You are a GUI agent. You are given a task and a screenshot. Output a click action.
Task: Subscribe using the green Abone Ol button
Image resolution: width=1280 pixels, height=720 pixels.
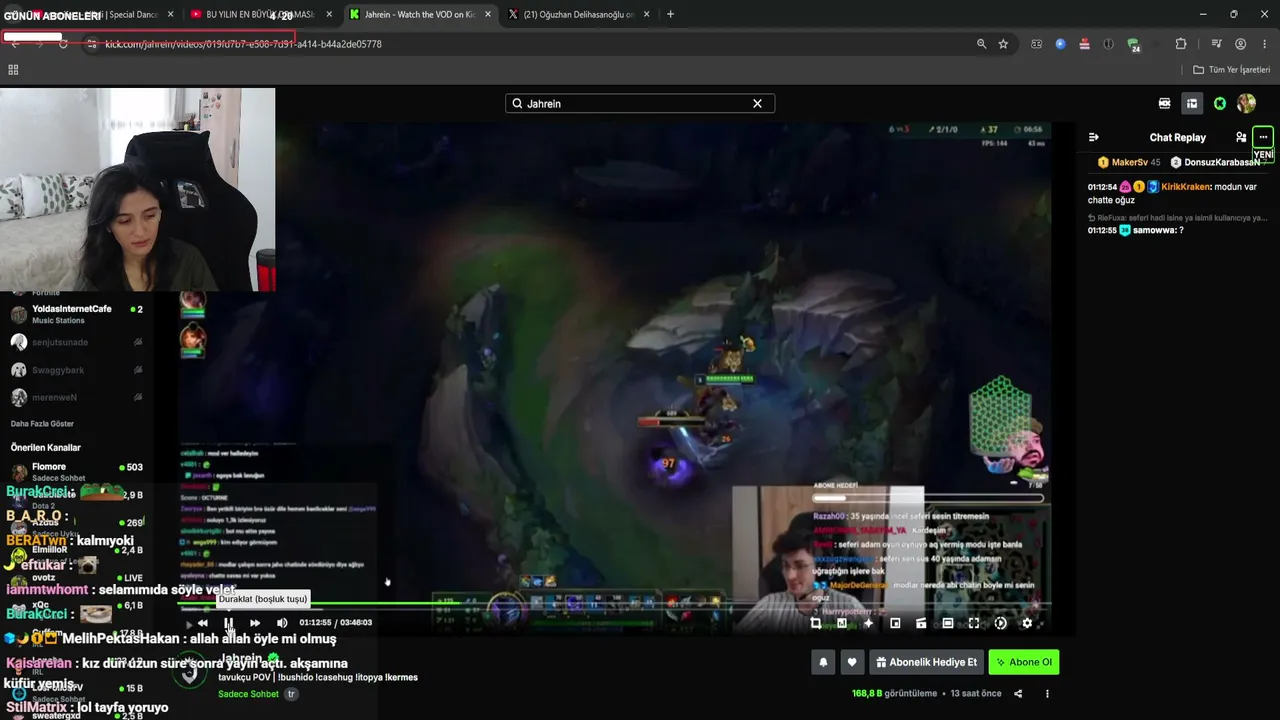[1024, 662]
